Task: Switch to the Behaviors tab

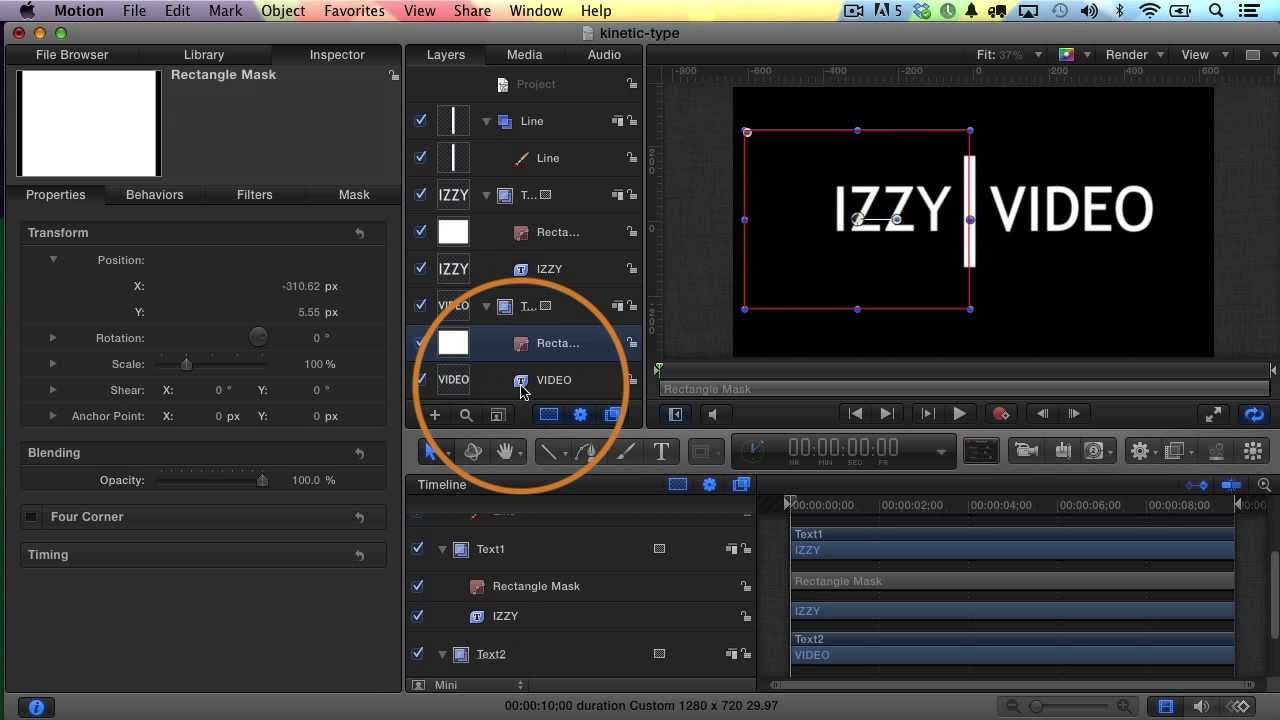Action: coord(154,195)
